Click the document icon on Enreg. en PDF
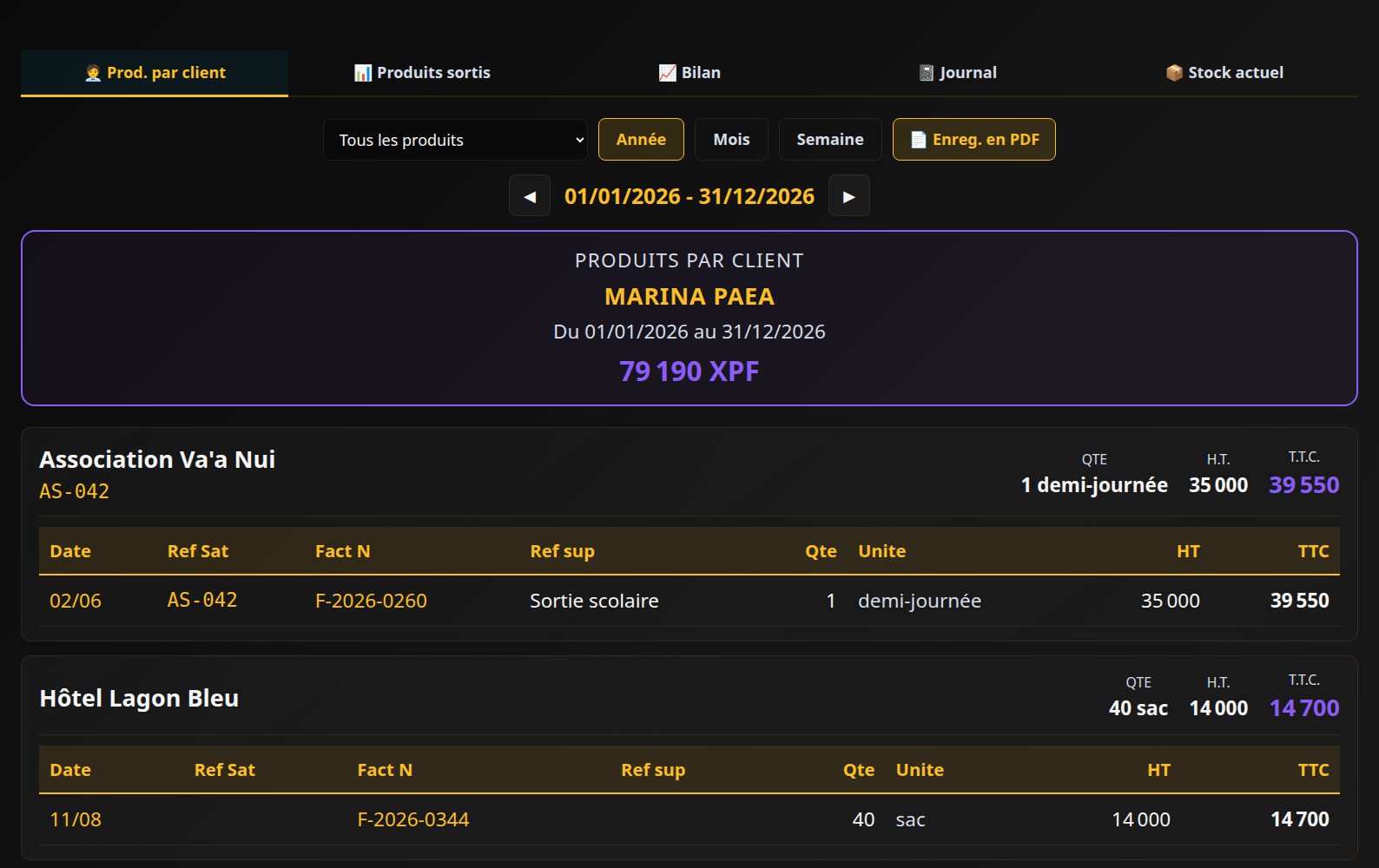1379x868 pixels. click(918, 140)
